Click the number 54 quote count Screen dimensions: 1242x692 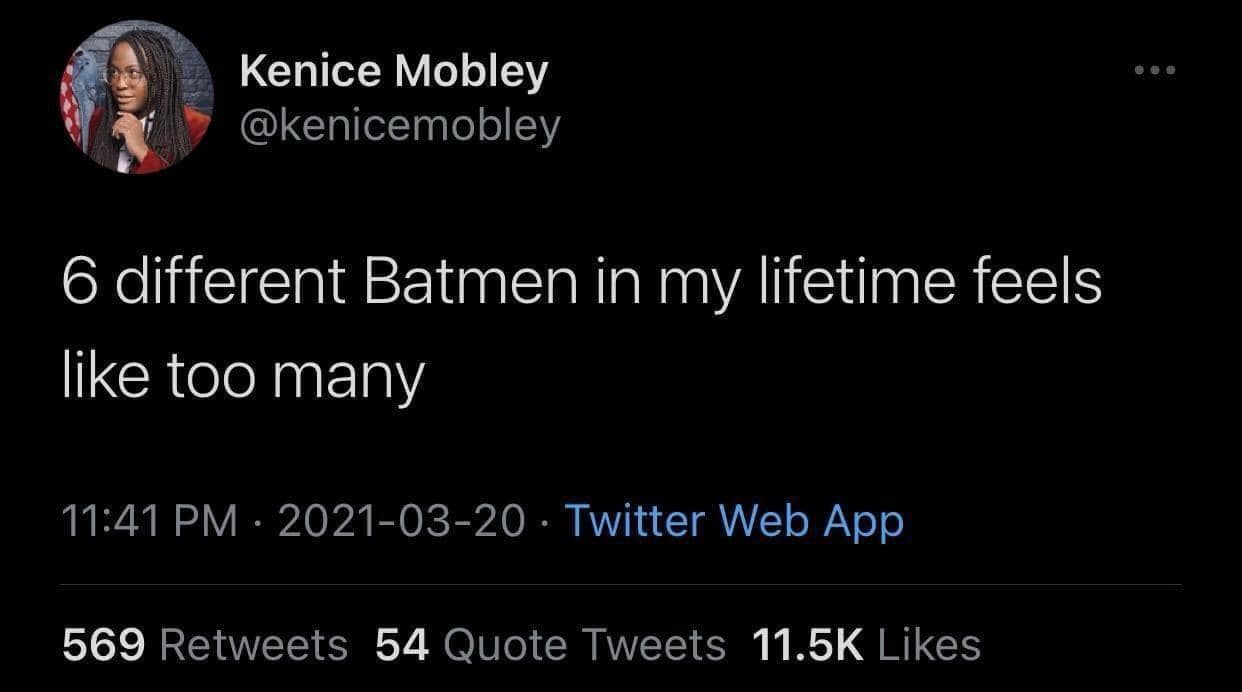[402, 645]
